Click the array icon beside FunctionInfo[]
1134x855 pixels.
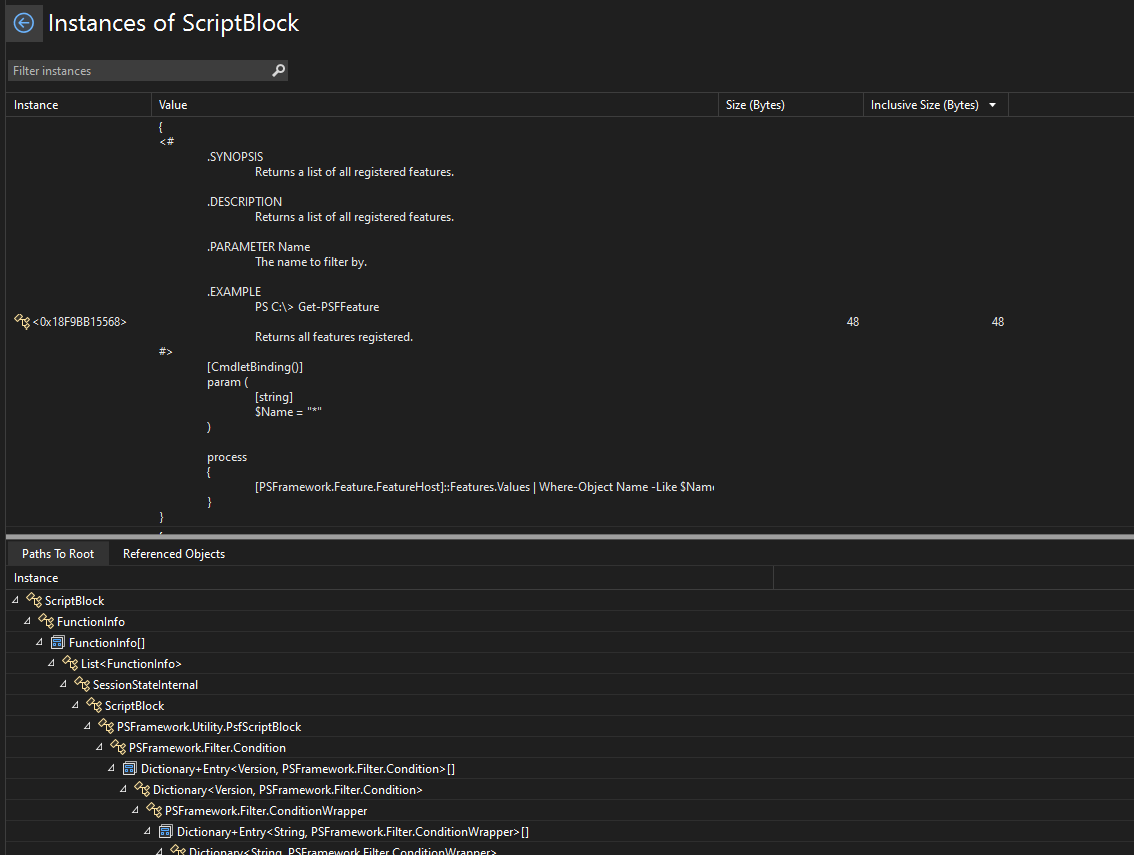58,642
